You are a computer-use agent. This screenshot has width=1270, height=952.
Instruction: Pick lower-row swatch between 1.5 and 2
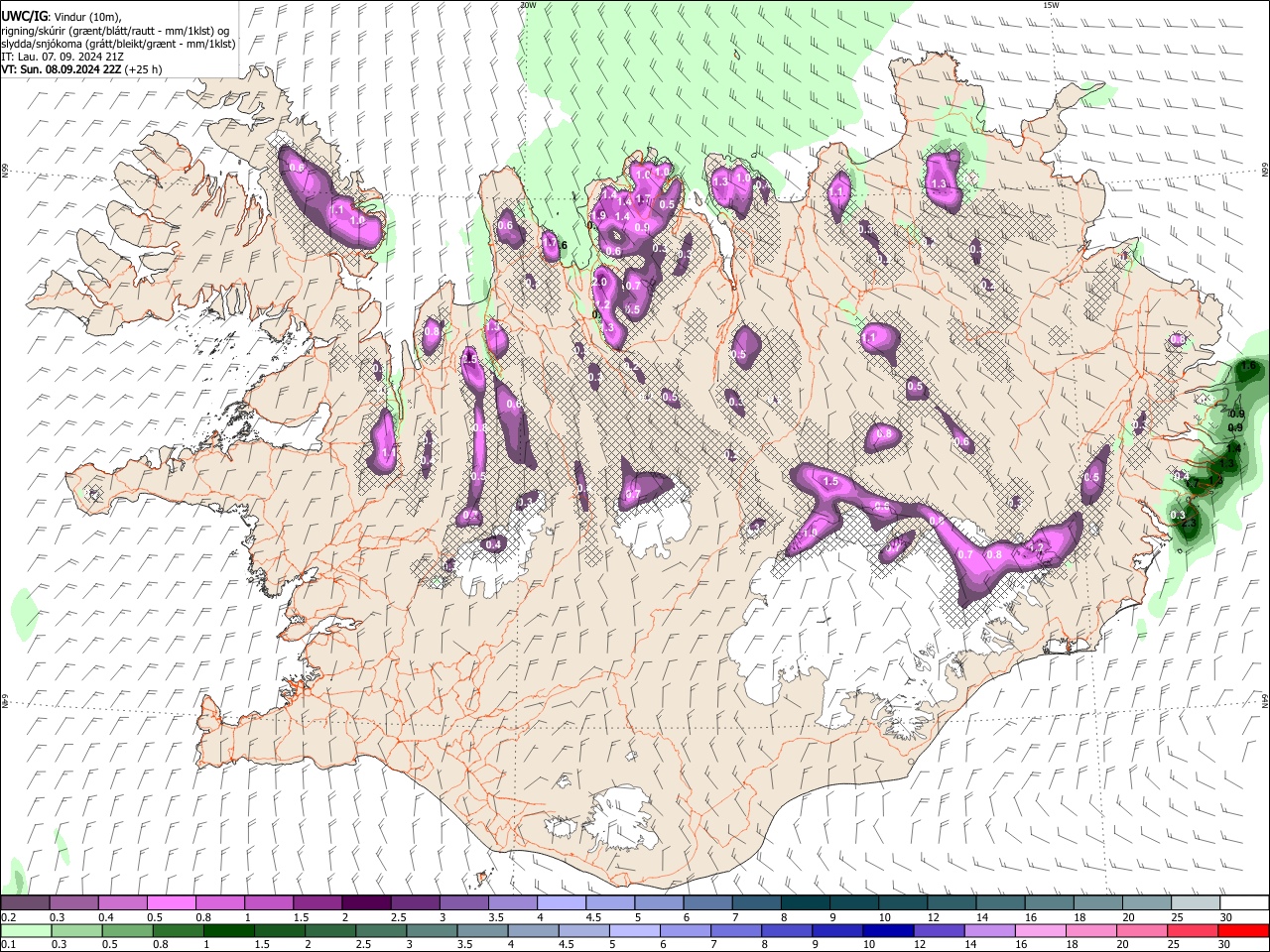(279, 930)
